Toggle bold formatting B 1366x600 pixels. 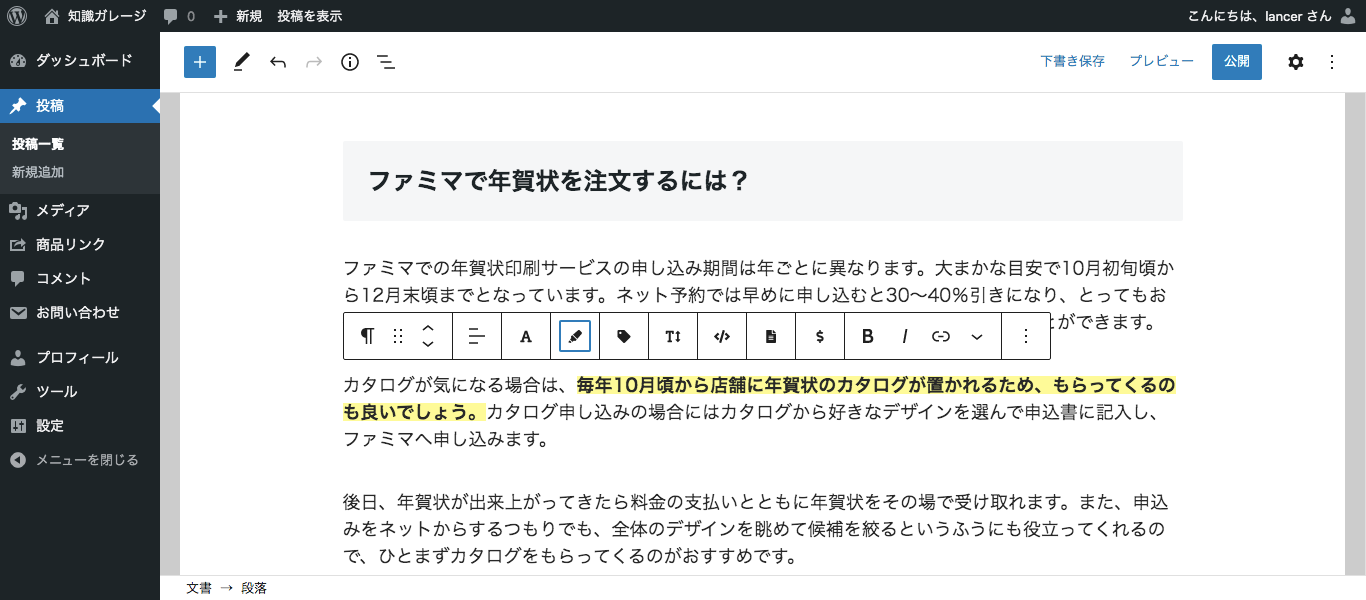click(x=868, y=336)
